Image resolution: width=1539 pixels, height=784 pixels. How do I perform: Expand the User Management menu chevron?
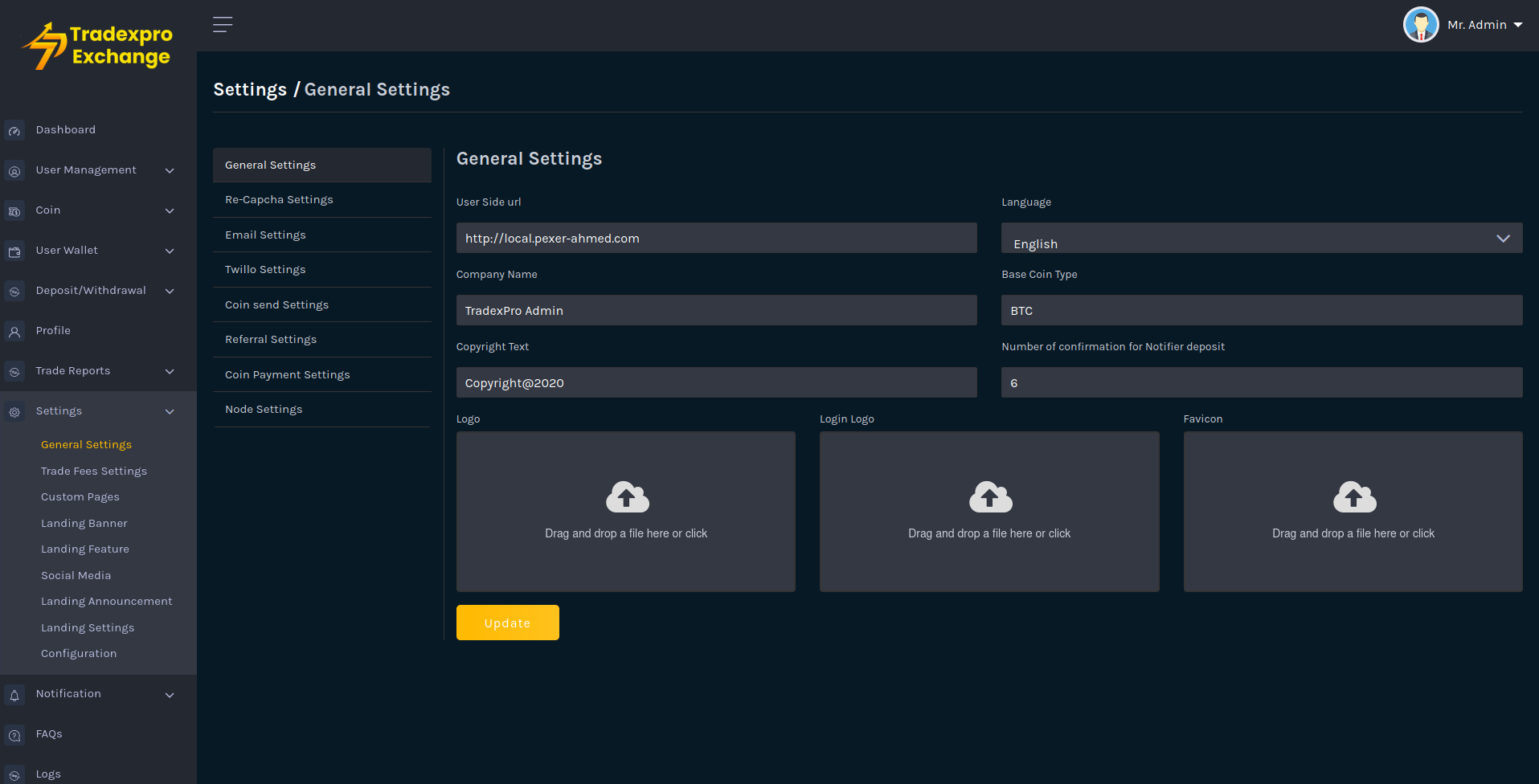pyautogui.click(x=170, y=170)
